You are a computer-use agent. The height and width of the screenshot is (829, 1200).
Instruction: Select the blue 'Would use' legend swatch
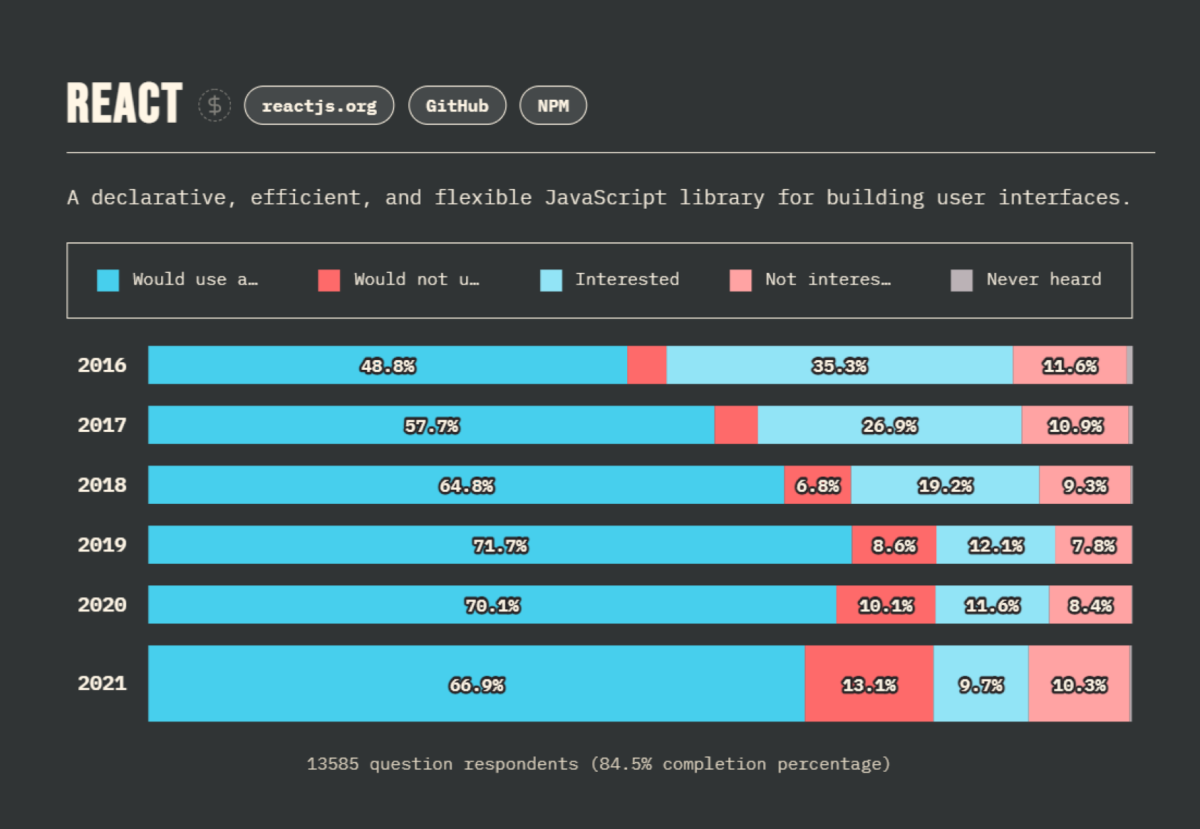110,280
